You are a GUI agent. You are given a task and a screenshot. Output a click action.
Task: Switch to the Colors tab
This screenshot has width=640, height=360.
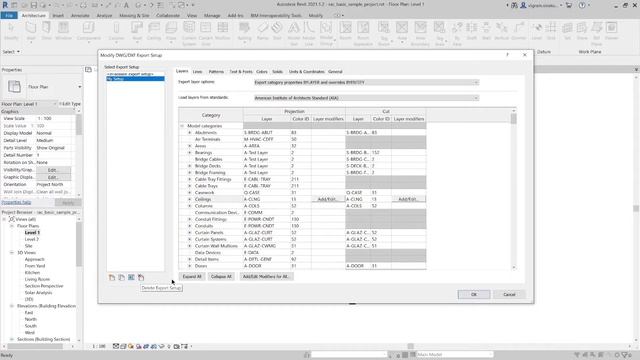[x=262, y=72]
